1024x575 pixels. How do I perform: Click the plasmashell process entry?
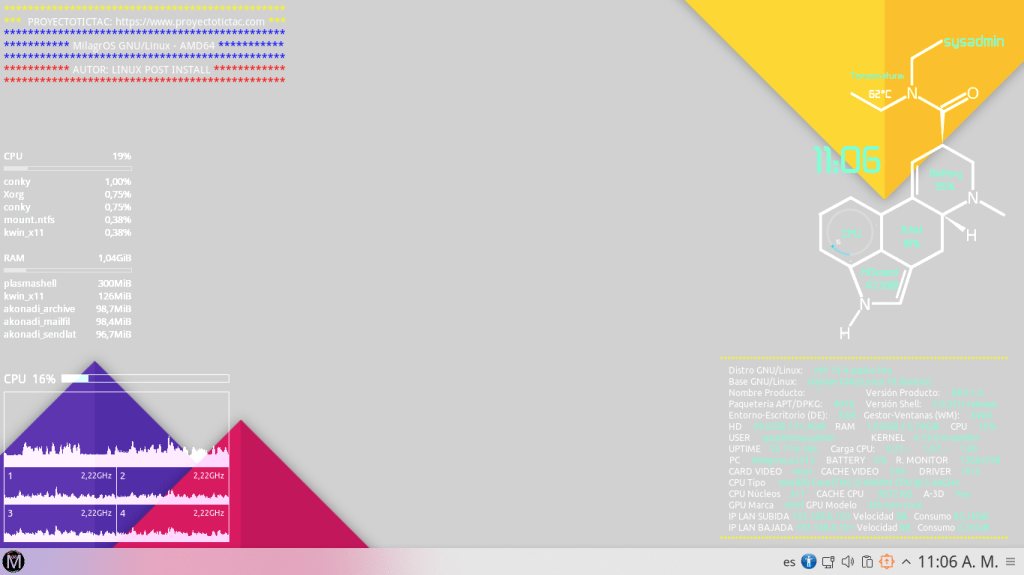click(x=30, y=283)
